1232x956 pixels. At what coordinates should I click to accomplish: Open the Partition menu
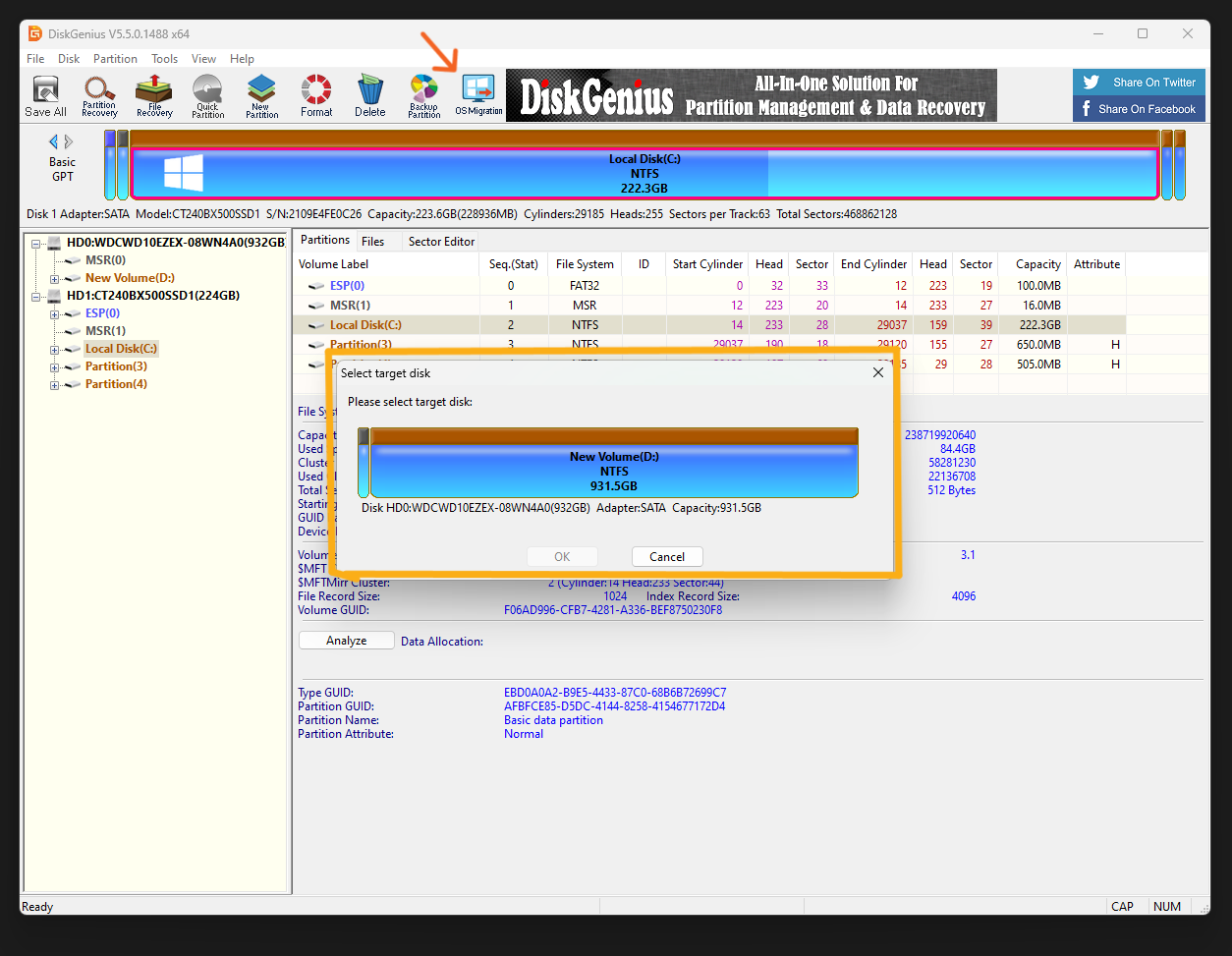pyautogui.click(x=116, y=59)
